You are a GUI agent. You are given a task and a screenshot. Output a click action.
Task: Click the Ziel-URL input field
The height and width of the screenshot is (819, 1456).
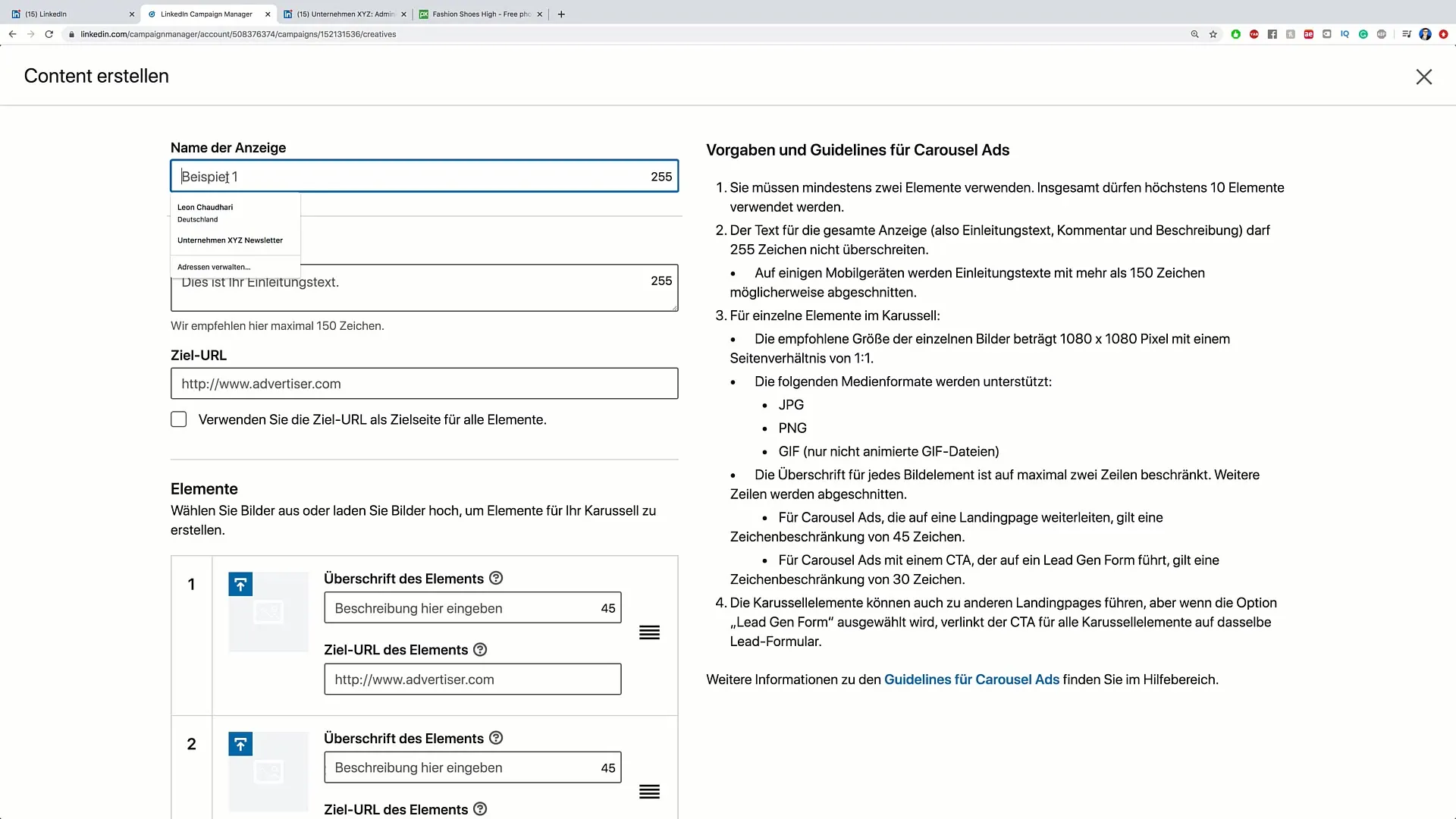click(x=424, y=383)
